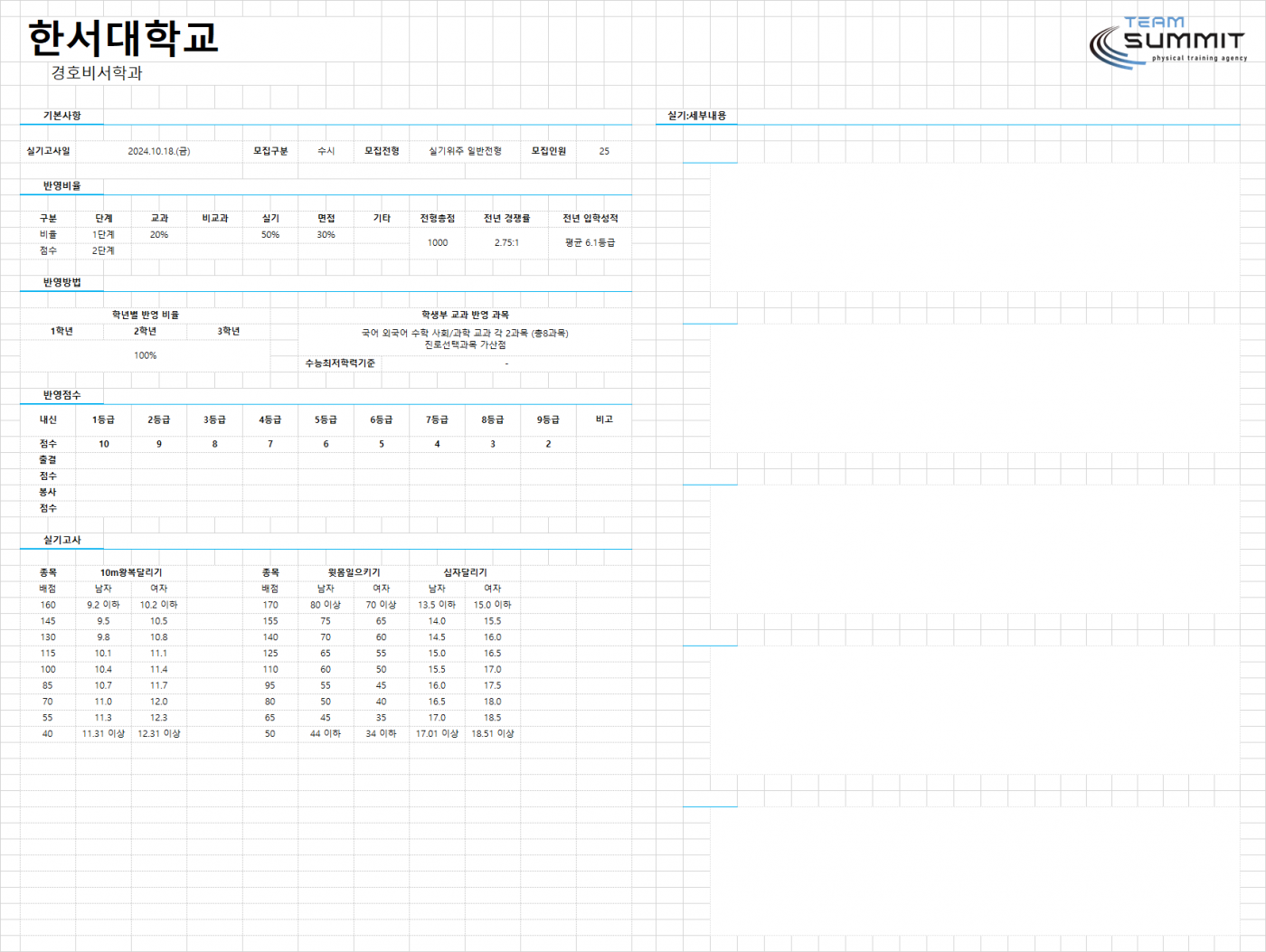Click the Team Summit logo
Viewport: 1266px width, 952px height.
click(1168, 42)
